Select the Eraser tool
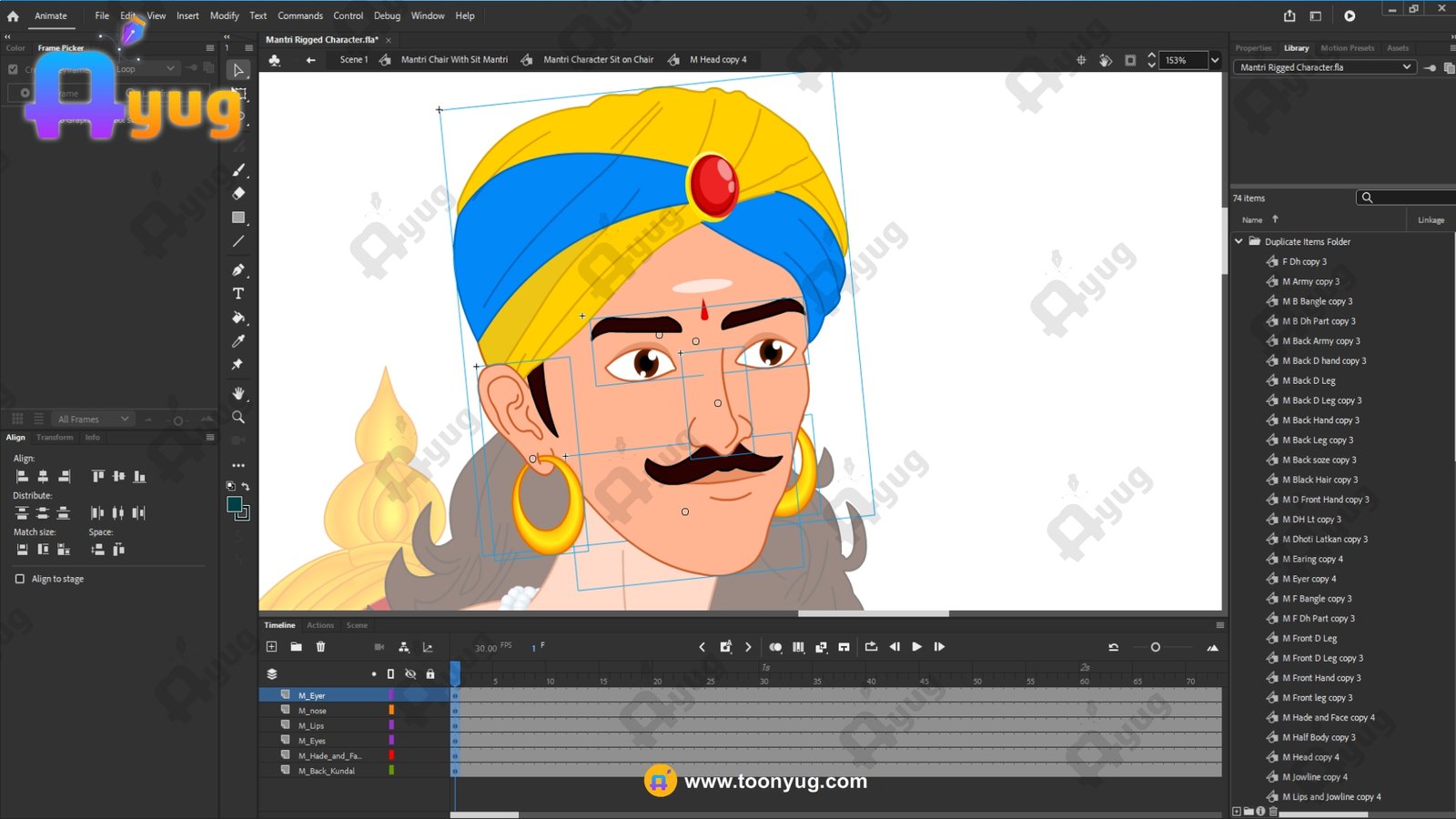Screen dimensions: 1456x819 (x=238, y=193)
